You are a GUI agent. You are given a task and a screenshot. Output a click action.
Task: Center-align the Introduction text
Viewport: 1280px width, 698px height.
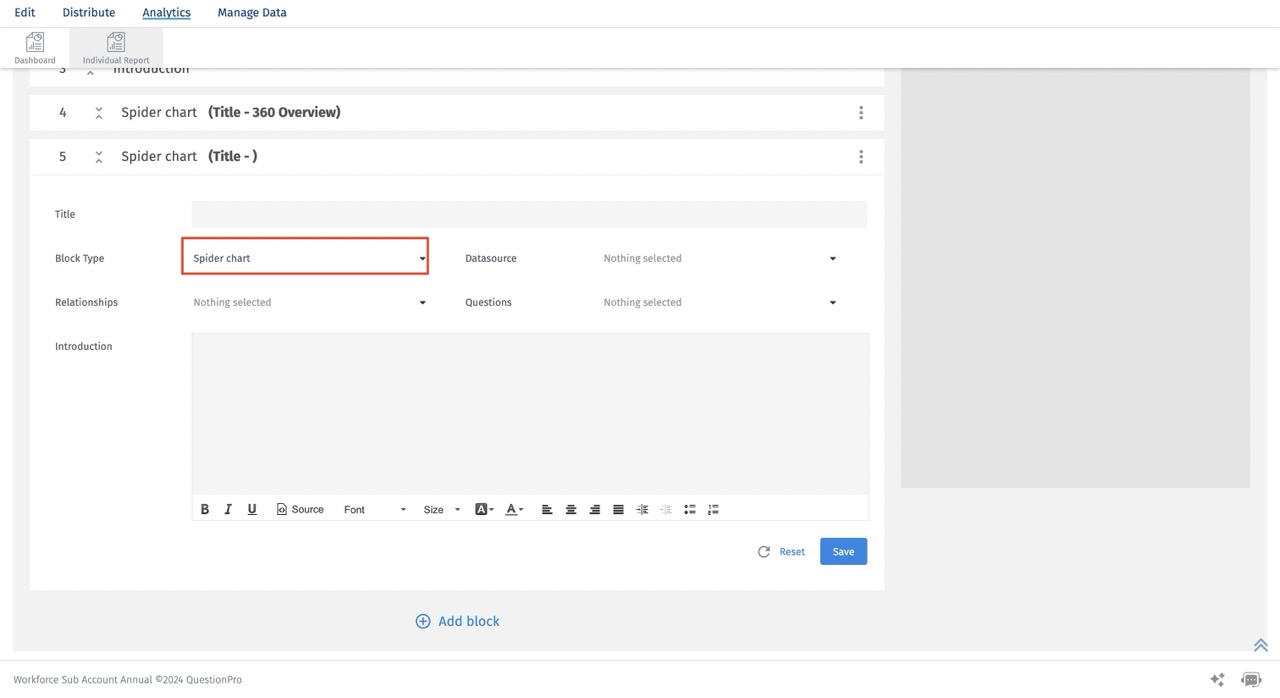(571, 509)
